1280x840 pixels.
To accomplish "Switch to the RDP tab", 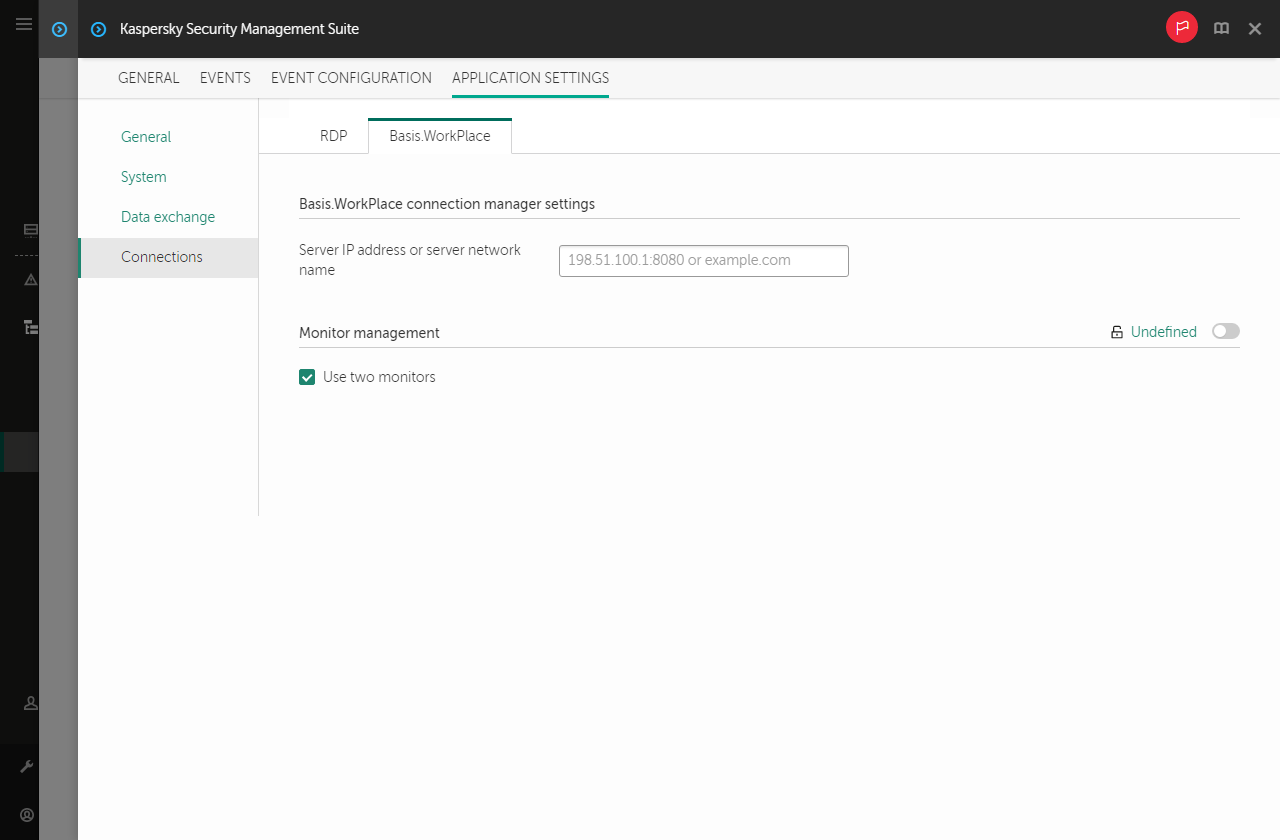I will click(333, 135).
